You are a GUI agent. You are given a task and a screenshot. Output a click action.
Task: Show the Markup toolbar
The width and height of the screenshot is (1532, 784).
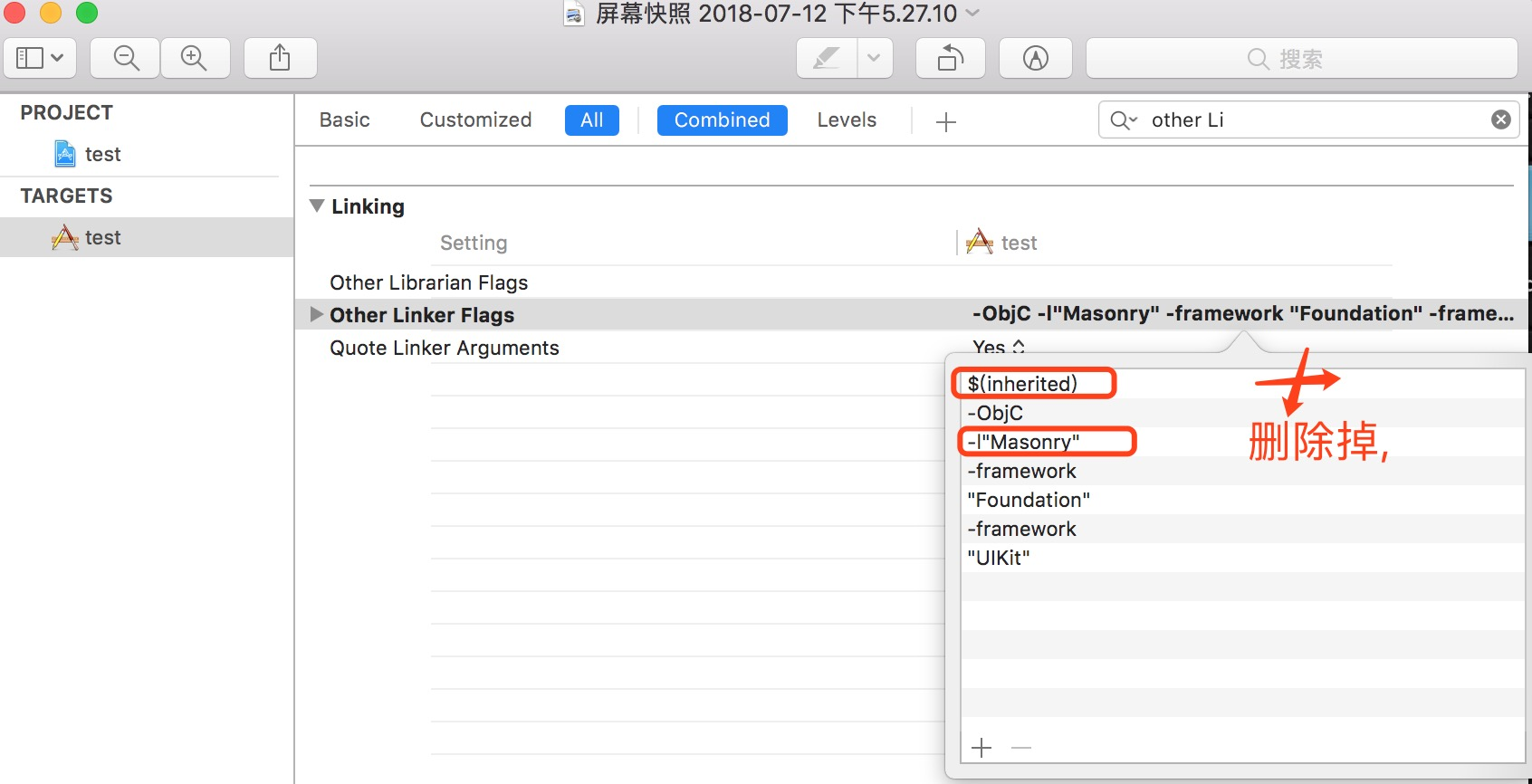1035,58
